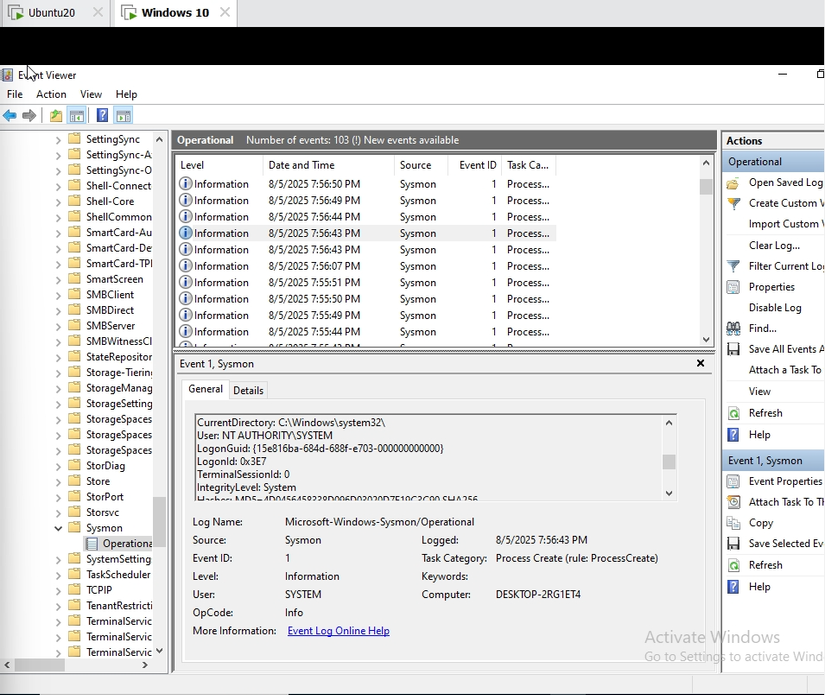This screenshot has height=695, width=825.
Task: Click the Refresh icon under Event 1, Sysmon
Action: (733, 566)
